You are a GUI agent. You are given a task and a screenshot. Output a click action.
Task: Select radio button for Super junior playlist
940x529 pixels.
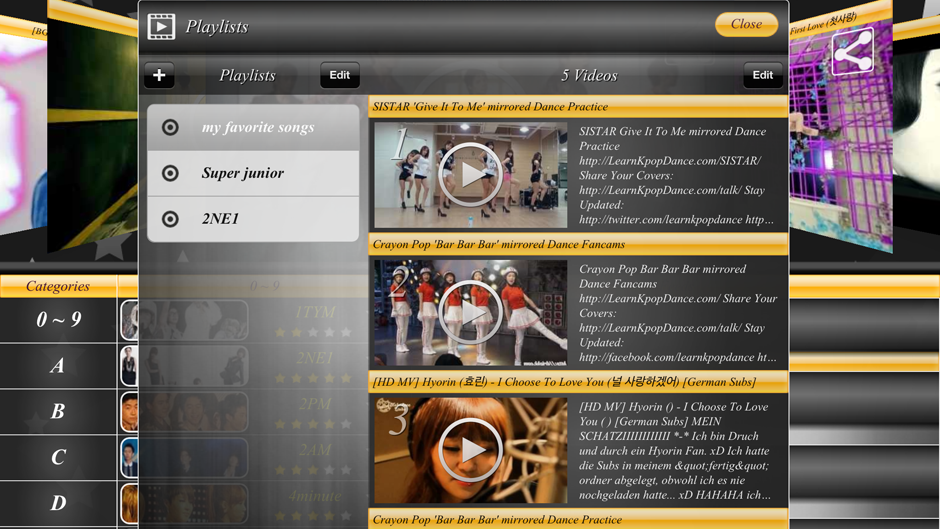coord(171,173)
